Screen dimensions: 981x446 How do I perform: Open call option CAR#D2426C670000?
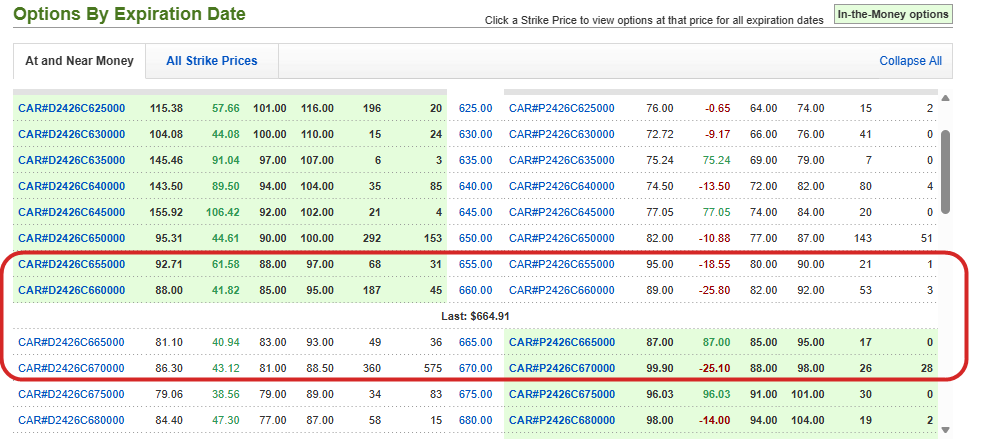pos(72,368)
